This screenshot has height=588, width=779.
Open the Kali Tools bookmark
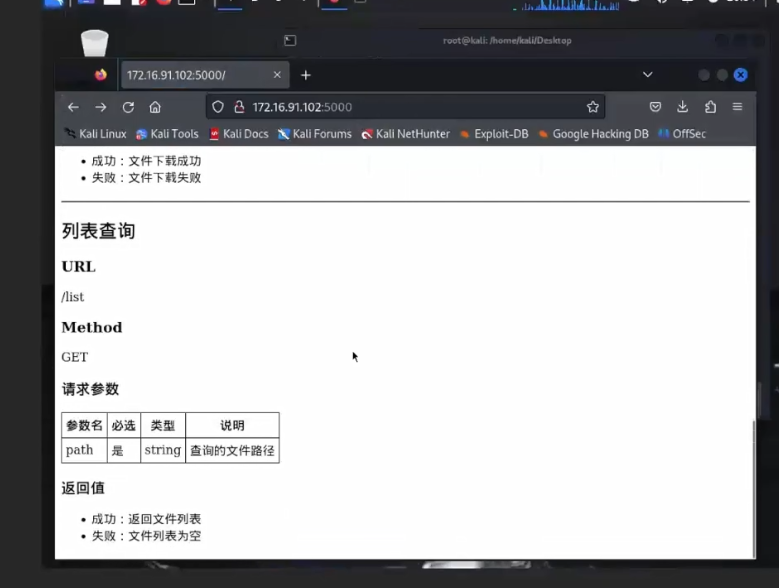[167, 134]
